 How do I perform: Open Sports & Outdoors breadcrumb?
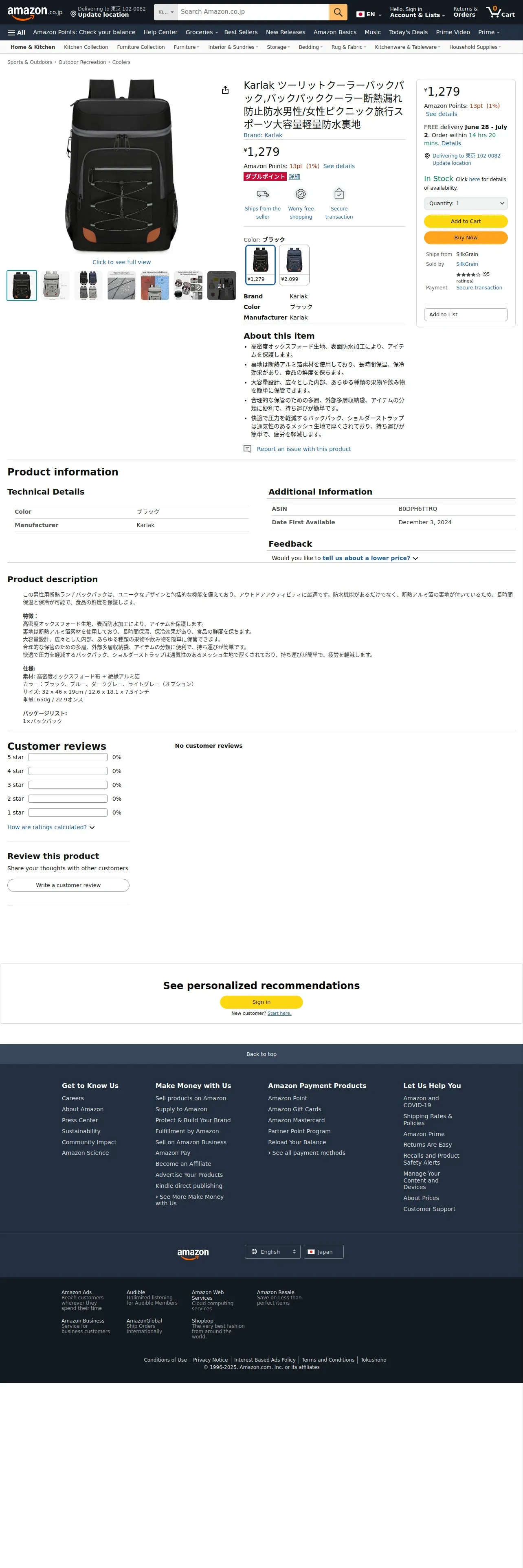(x=30, y=62)
